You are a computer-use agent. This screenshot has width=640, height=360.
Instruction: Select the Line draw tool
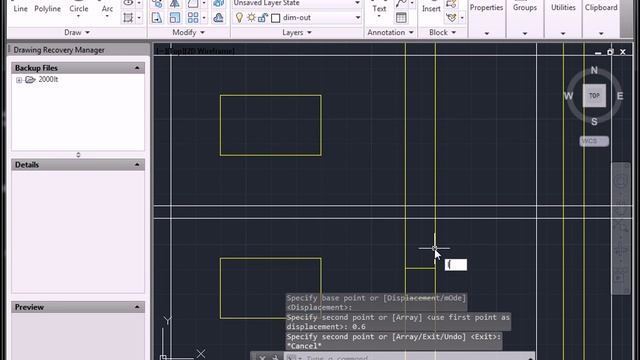tap(20, 8)
